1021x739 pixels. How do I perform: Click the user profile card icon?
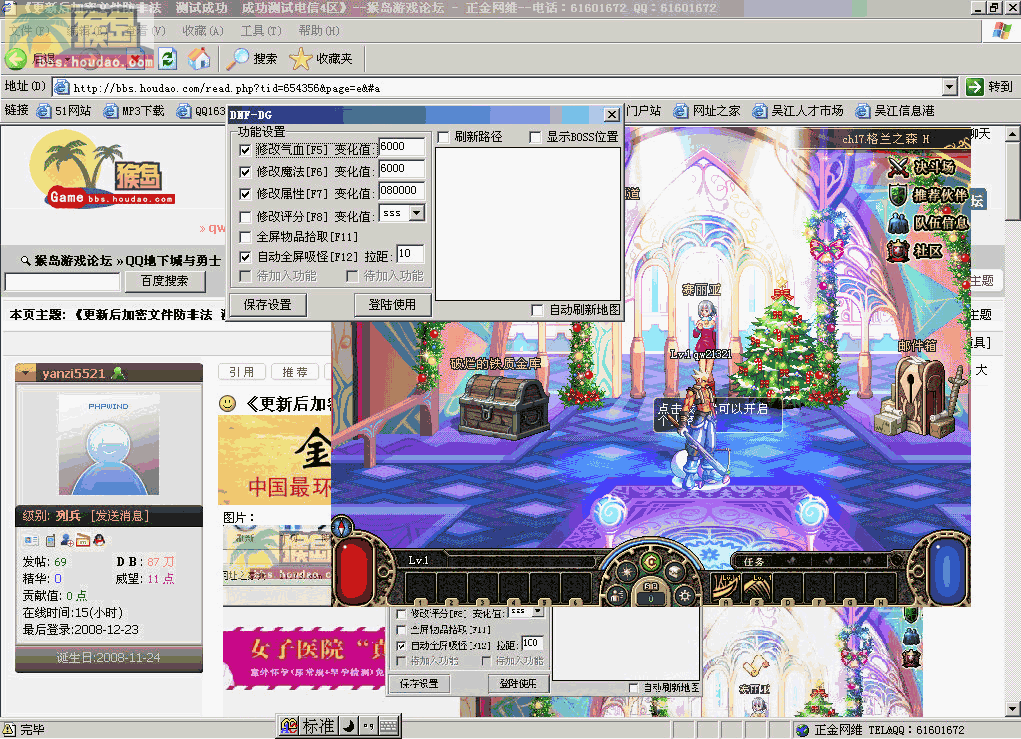[31, 540]
